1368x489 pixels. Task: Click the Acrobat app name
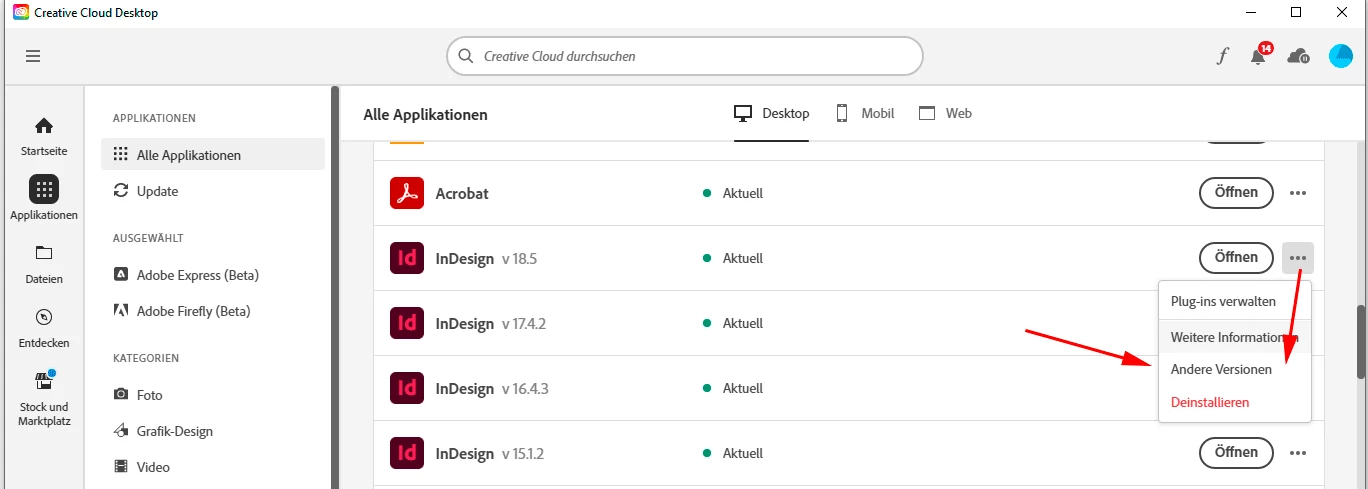pos(462,193)
